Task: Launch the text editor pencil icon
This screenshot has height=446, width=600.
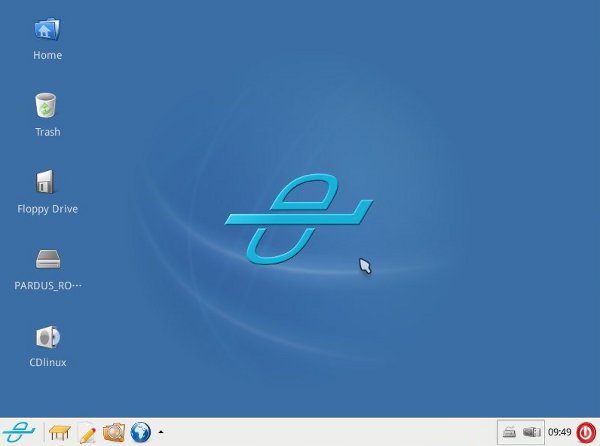Action: tap(87, 433)
